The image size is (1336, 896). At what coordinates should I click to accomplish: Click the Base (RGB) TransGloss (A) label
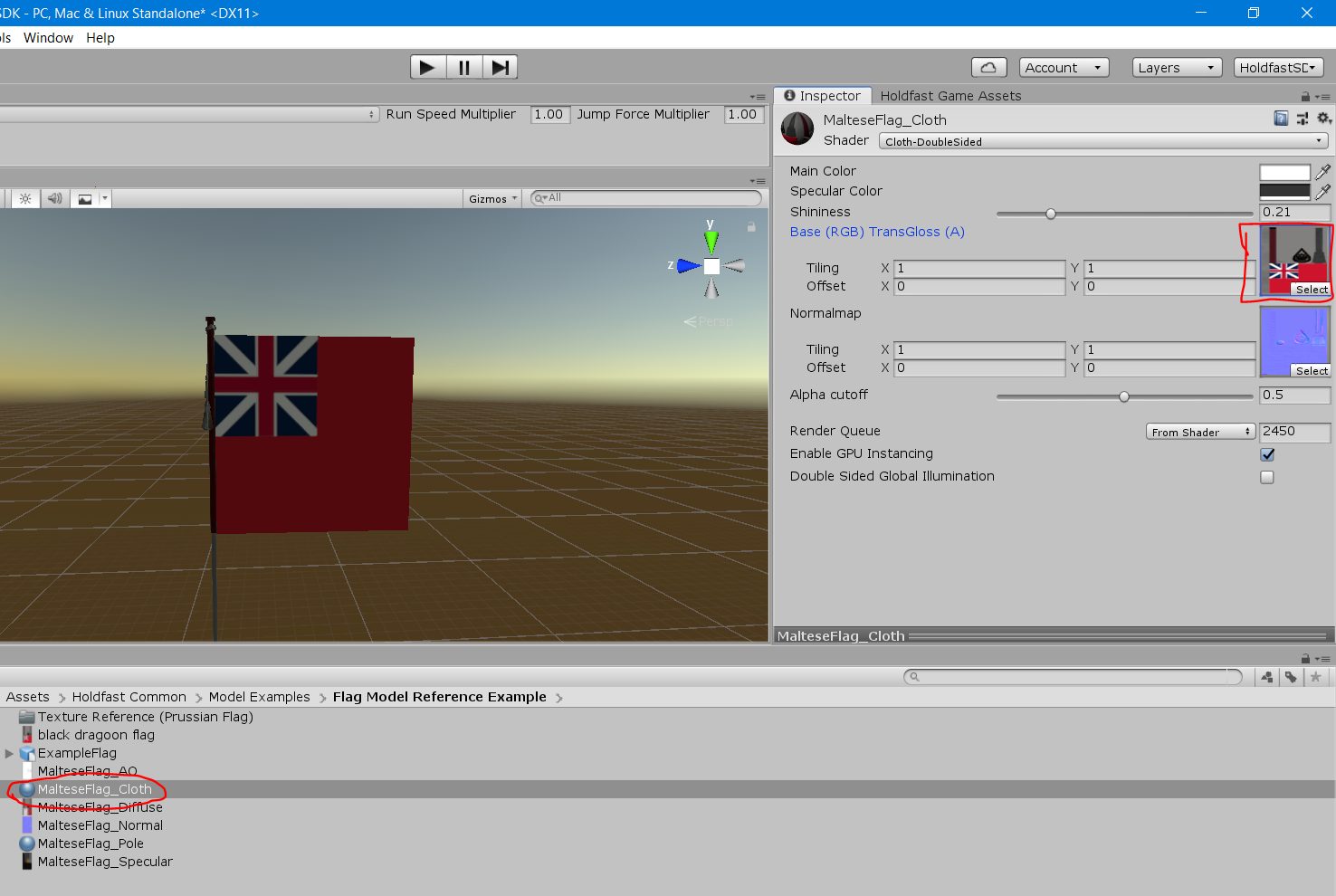(x=877, y=232)
